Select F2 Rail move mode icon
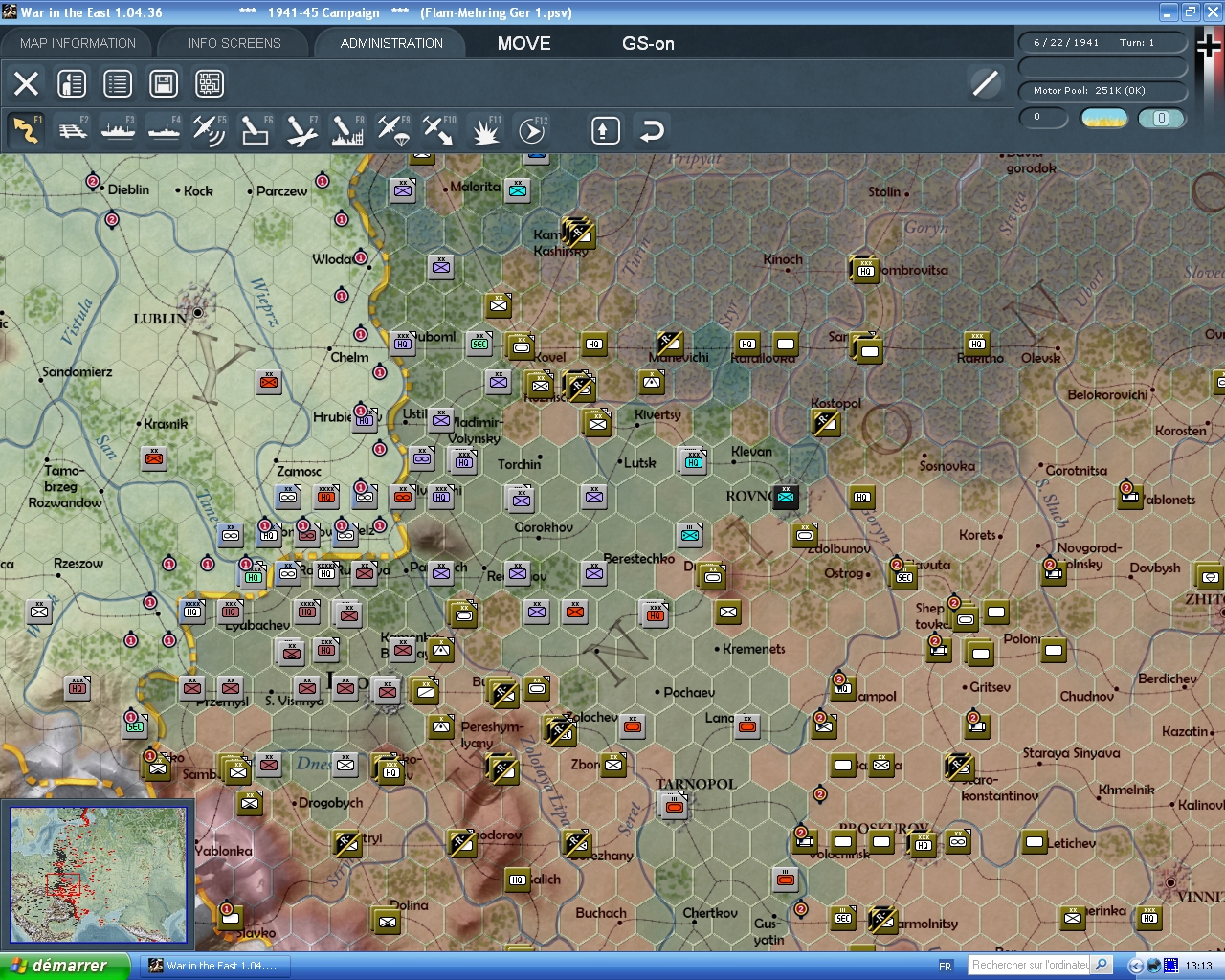The height and width of the screenshot is (980, 1225). point(73,130)
